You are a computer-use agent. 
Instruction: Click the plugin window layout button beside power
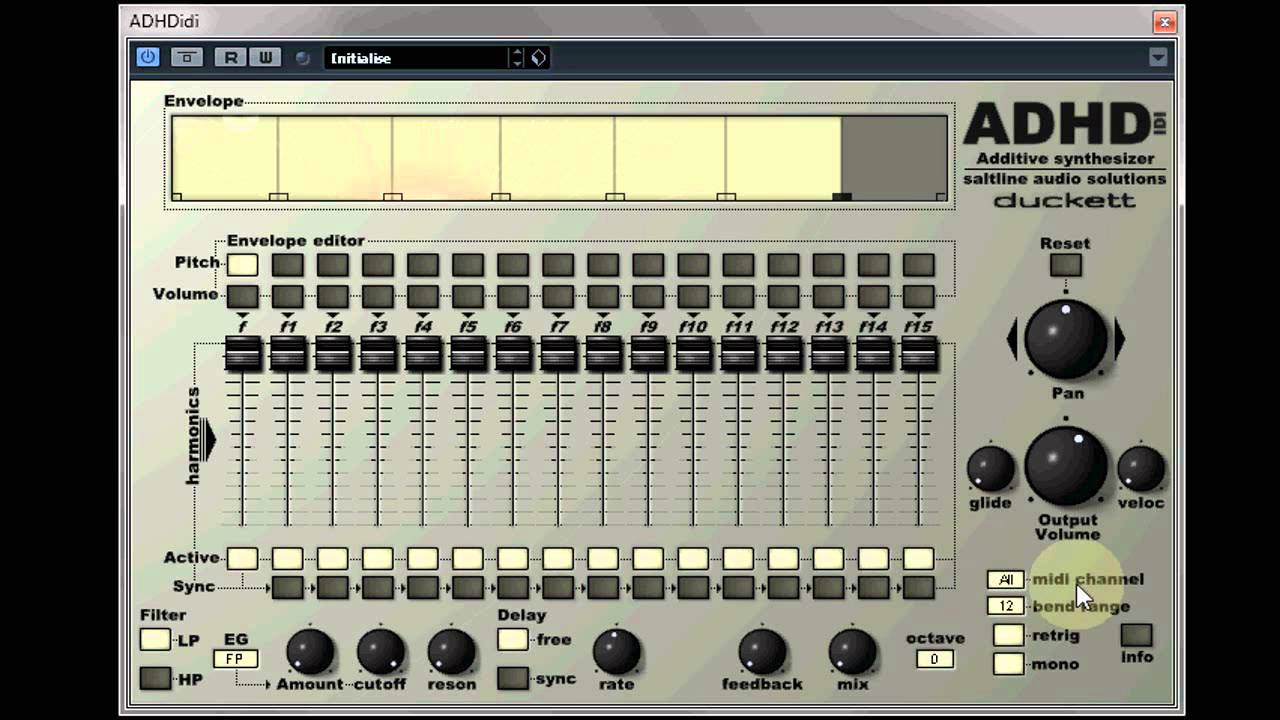point(187,57)
